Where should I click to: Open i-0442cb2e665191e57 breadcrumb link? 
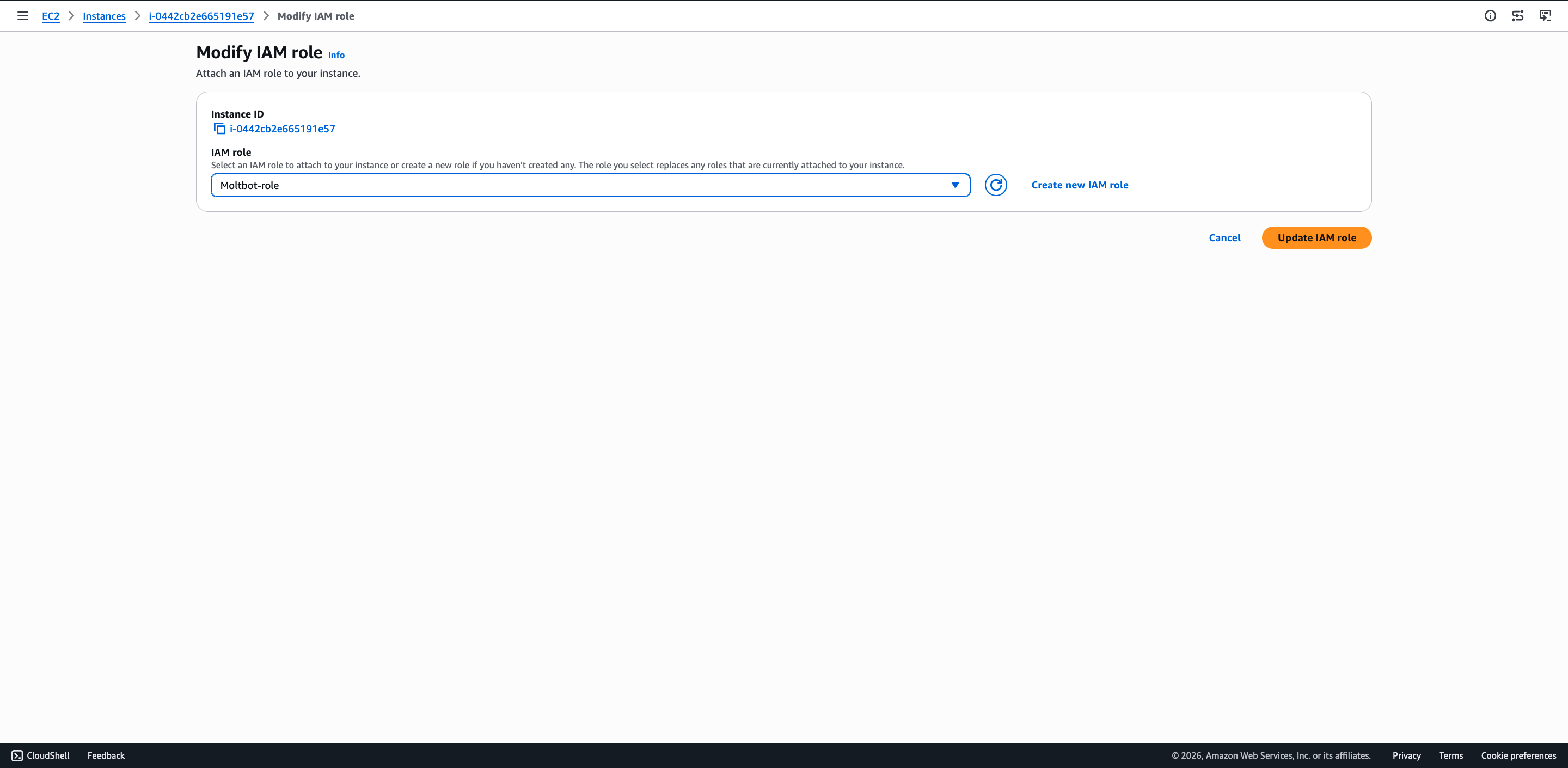pos(201,16)
